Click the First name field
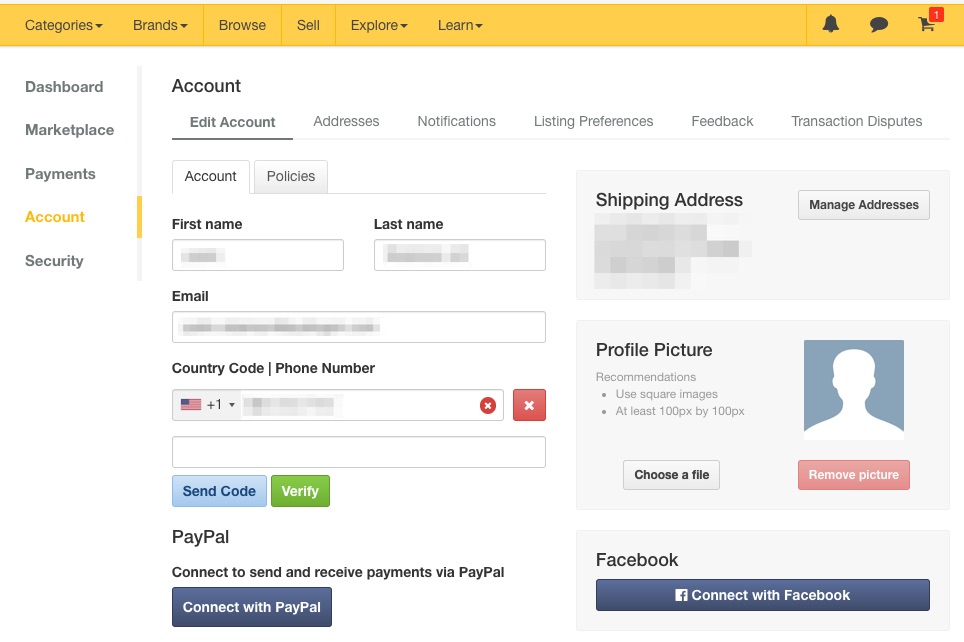This screenshot has width=964, height=642. click(258, 255)
